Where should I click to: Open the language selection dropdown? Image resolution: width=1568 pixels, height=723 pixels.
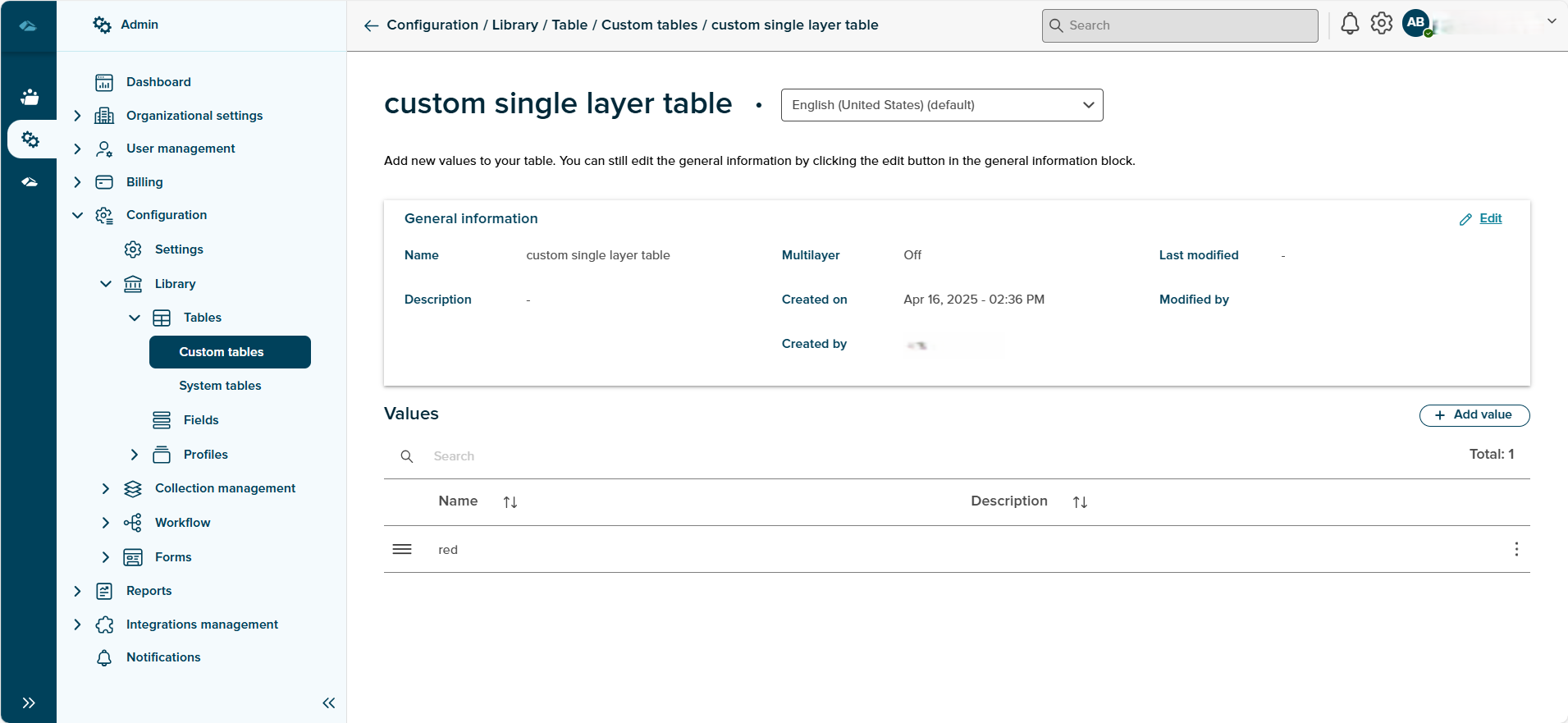tap(941, 105)
